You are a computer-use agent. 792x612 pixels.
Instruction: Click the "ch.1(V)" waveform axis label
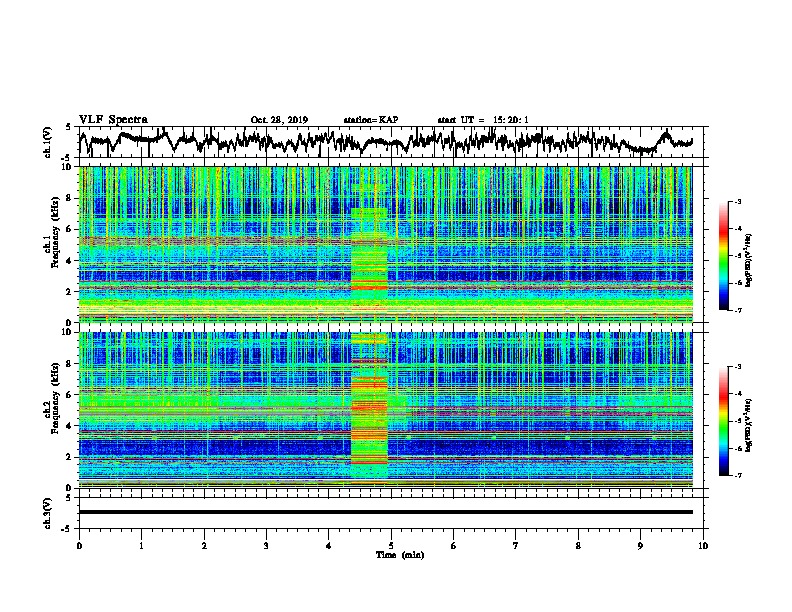[x=47, y=142]
